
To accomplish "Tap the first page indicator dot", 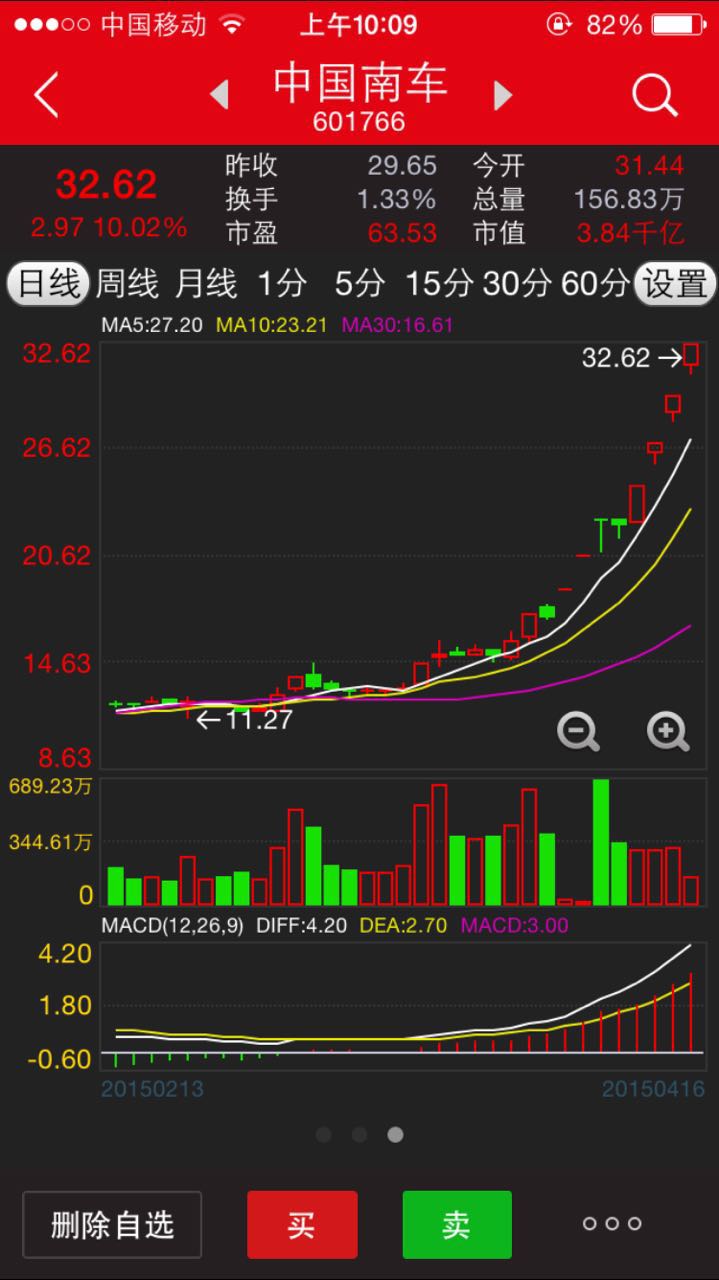I will coord(323,1134).
